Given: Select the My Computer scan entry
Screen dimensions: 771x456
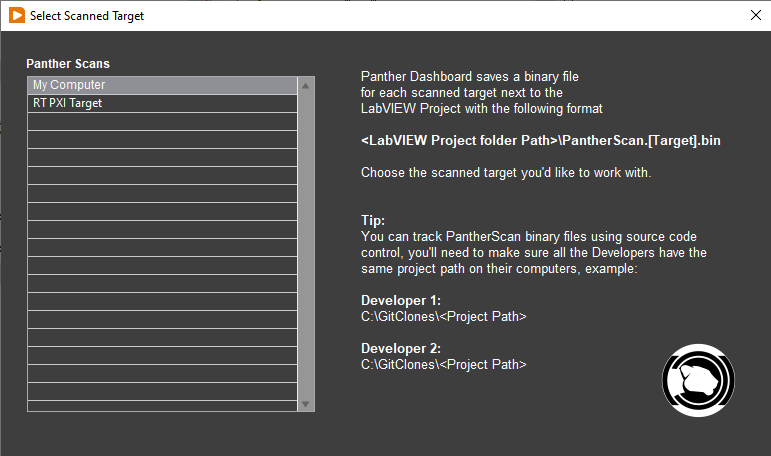Looking at the screenshot, I should [162, 85].
